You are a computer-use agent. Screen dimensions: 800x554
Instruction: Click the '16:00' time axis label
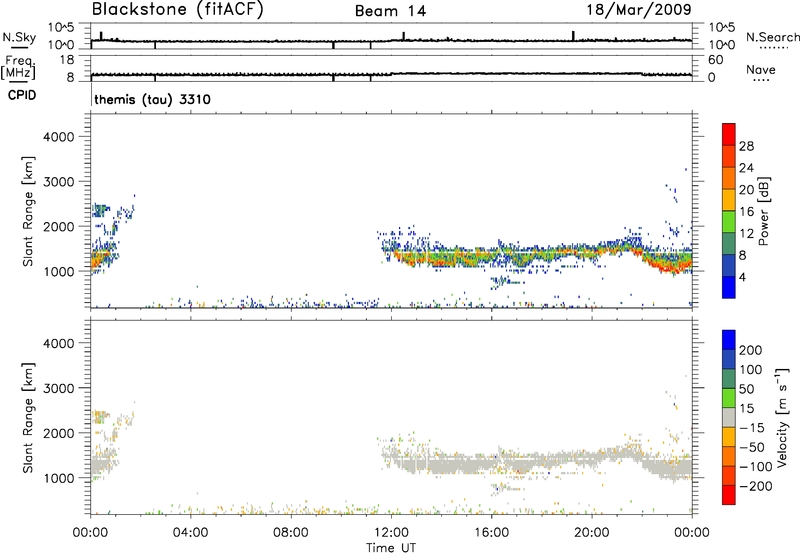pyautogui.click(x=491, y=533)
